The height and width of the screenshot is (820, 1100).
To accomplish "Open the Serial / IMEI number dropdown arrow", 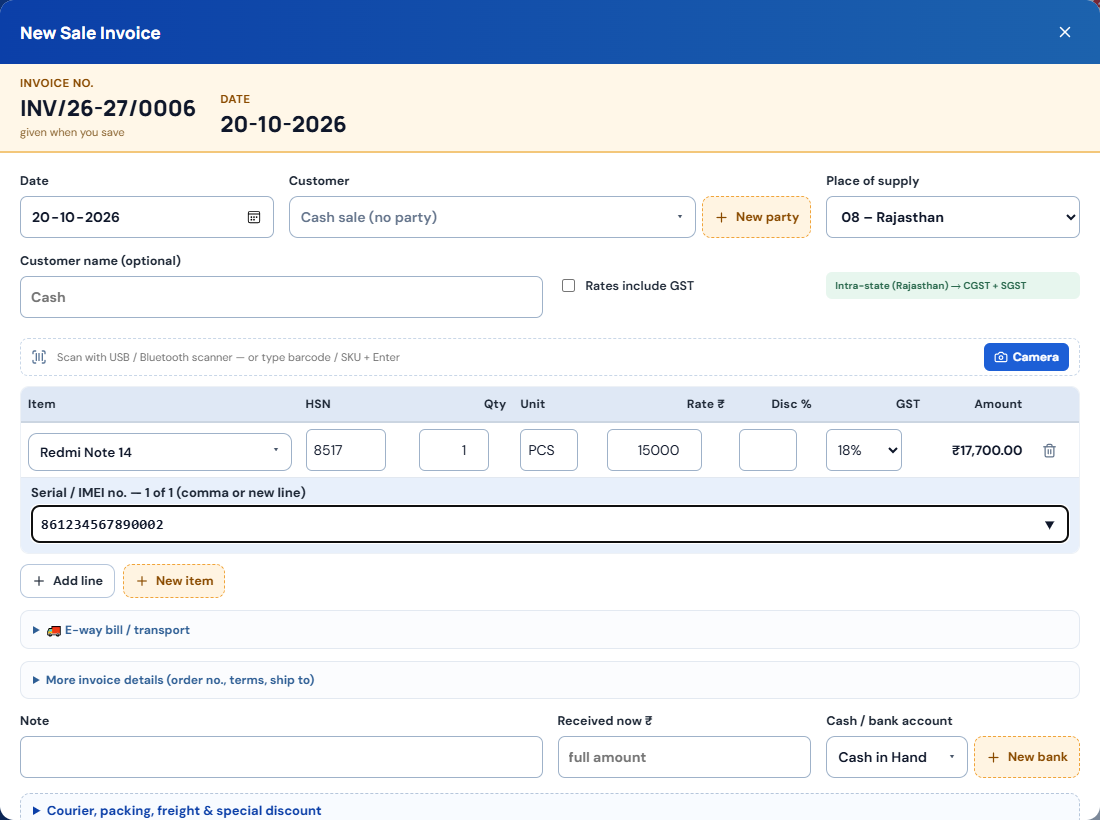I will pos(1049,525).
